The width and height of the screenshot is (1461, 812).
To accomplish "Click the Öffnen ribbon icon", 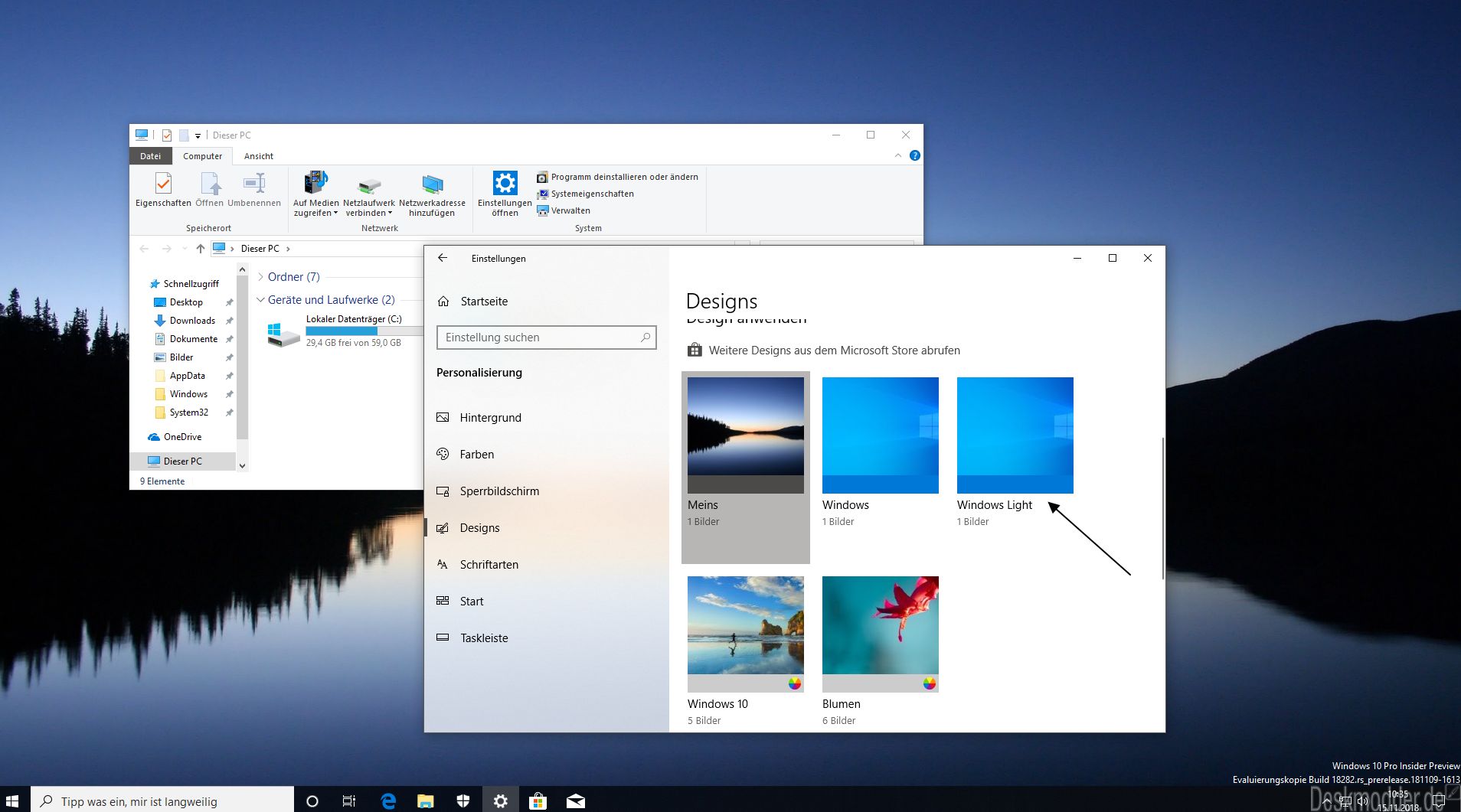I will [210, 189].
